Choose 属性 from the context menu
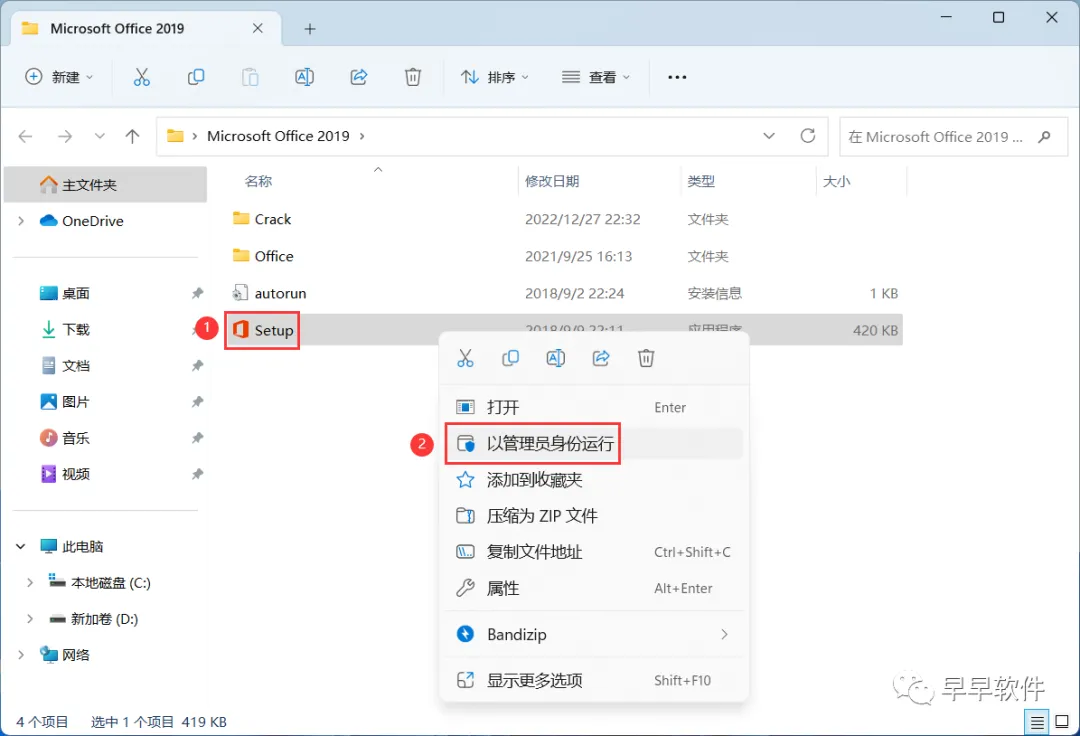 [x=594, y=589]
